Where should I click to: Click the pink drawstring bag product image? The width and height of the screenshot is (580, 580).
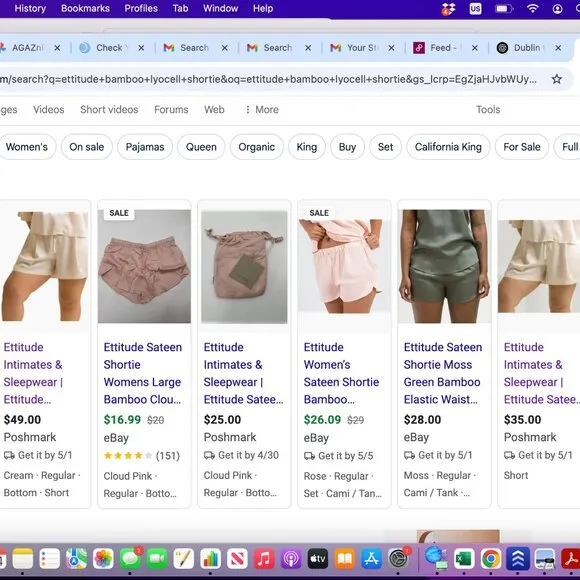coord(244,266)
